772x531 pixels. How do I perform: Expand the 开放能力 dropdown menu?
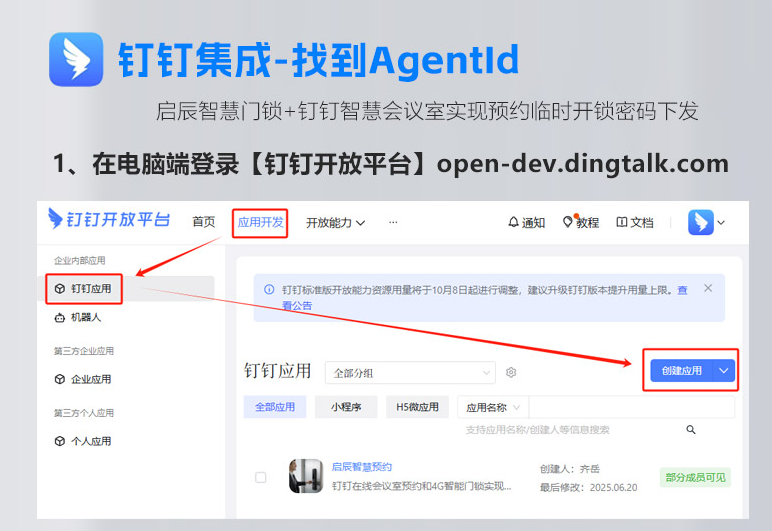click(x=335, y=223)
